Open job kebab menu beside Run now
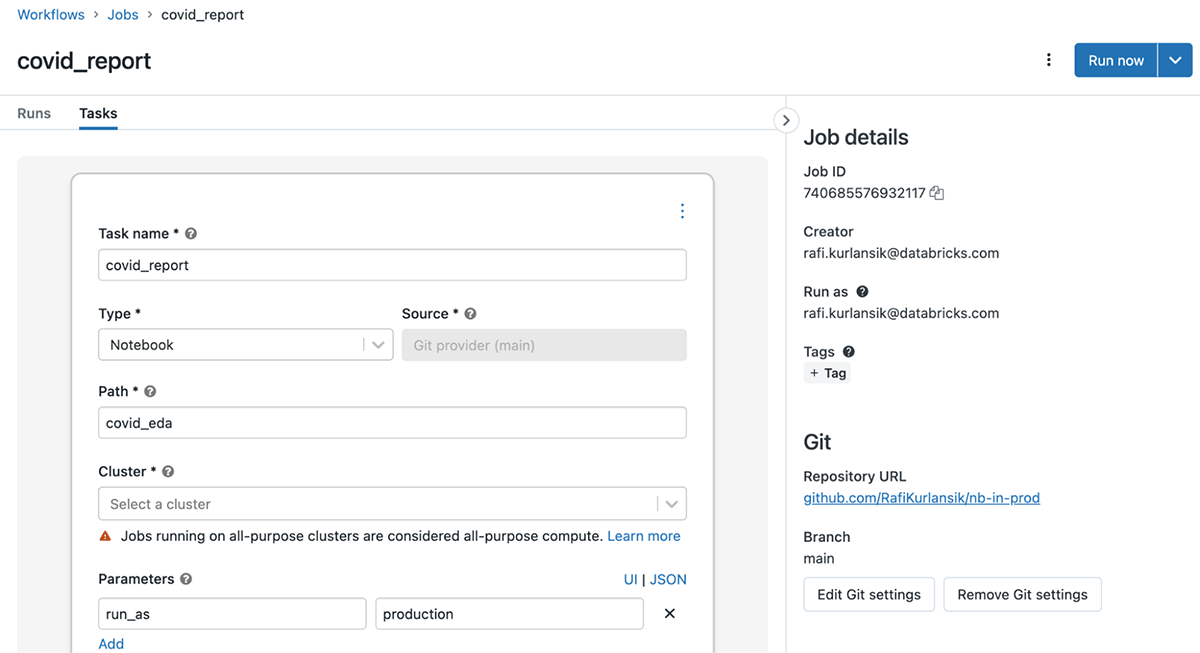 [1048, 60]
